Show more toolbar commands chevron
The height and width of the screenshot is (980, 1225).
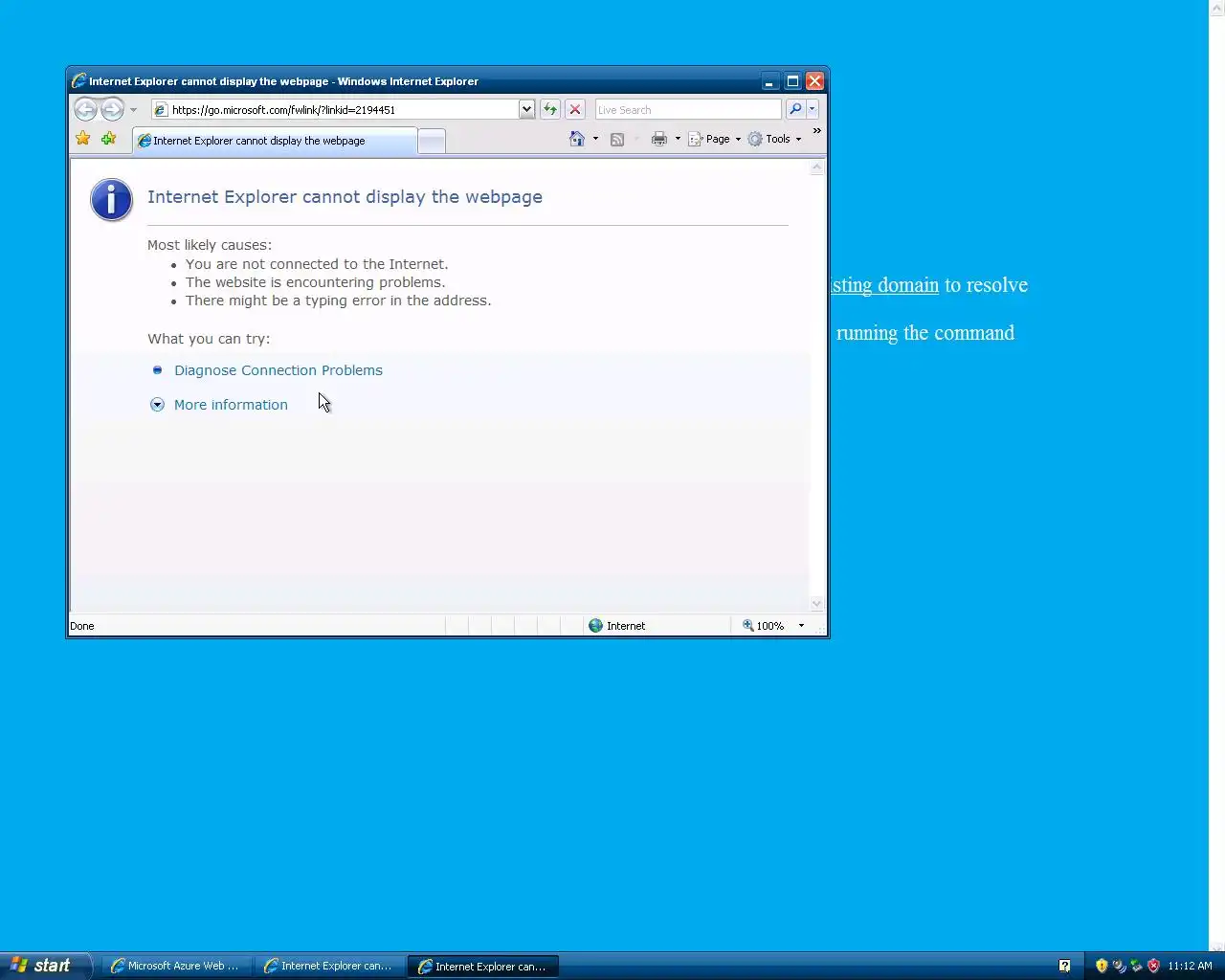coord(816,131)
